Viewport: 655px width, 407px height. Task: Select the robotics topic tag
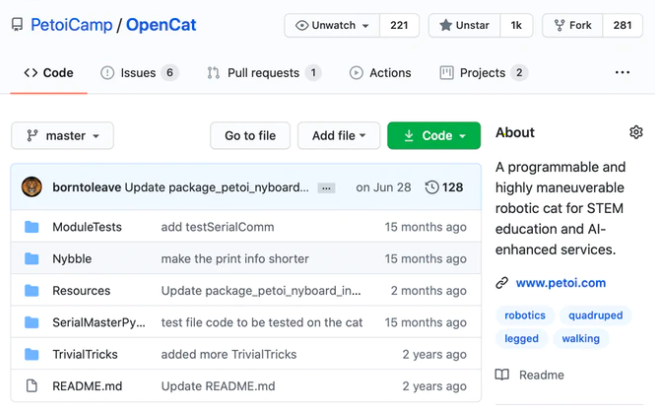pos(525,315)
